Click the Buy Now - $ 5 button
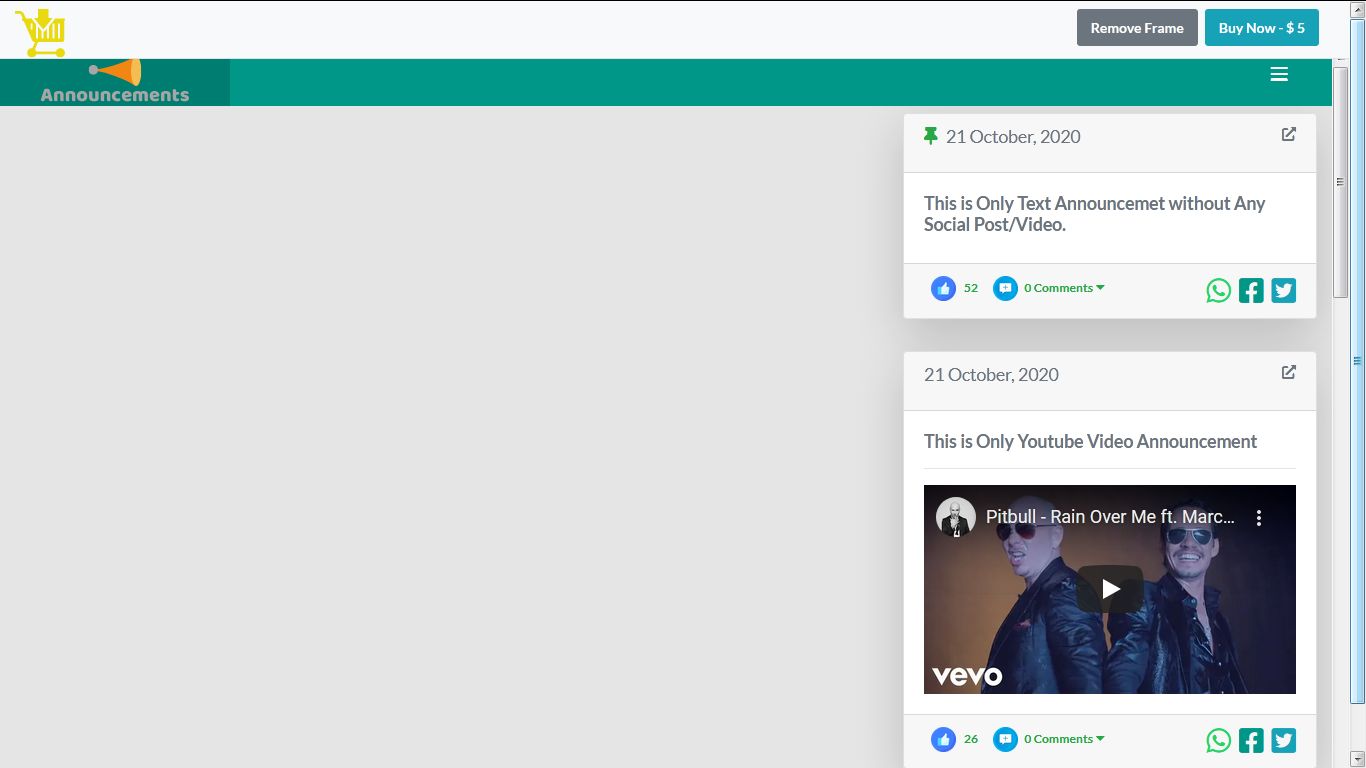 (x=1262, y=28)
